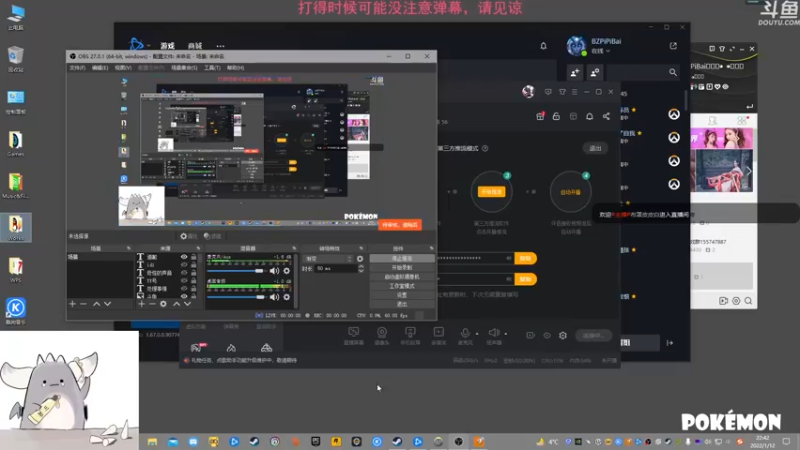Remove the selected scene with the minus icon

pos(83,304)
